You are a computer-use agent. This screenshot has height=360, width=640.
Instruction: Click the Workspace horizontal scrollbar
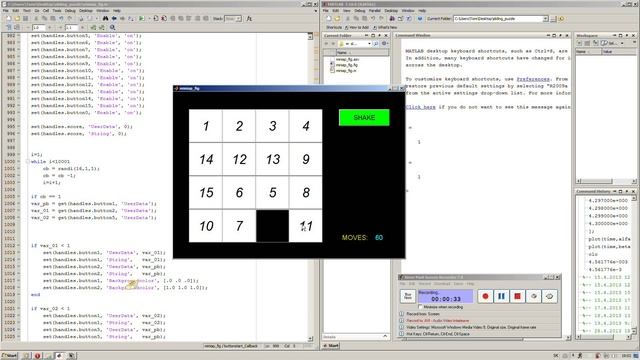[606, 181]
